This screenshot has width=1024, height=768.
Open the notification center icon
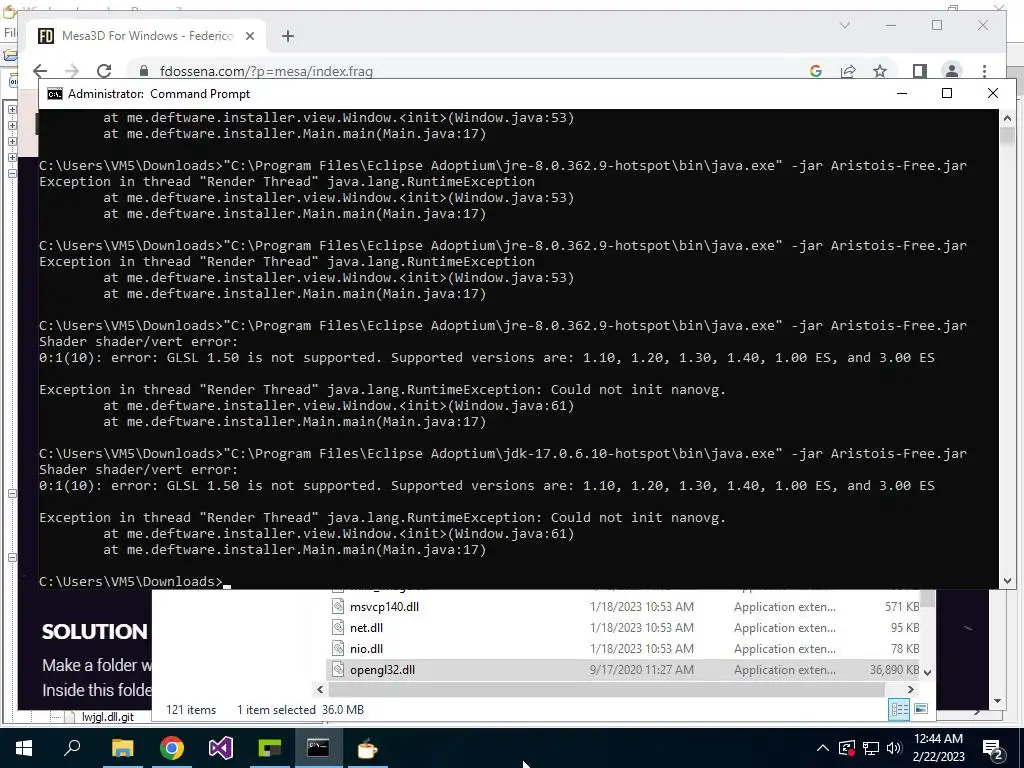coord(993,749)
